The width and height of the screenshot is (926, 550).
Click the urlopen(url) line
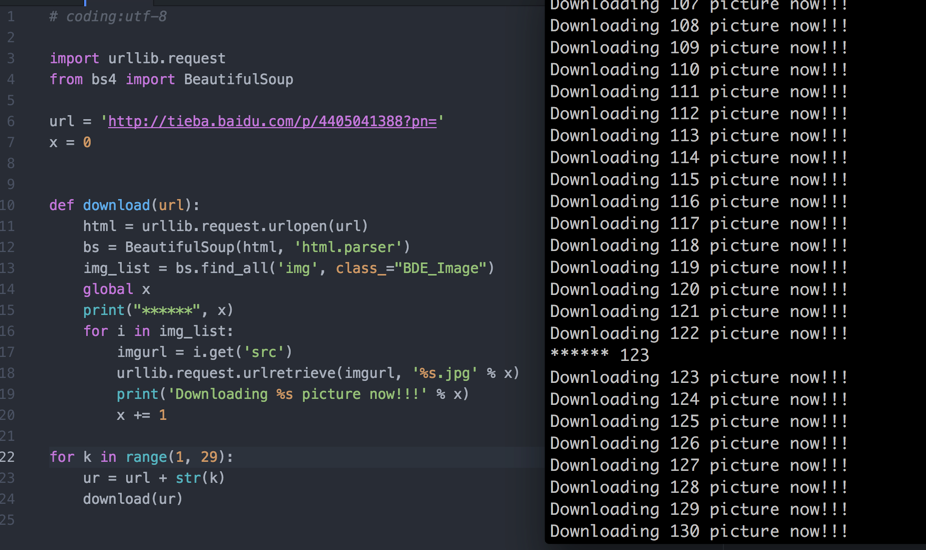[226, 226]
